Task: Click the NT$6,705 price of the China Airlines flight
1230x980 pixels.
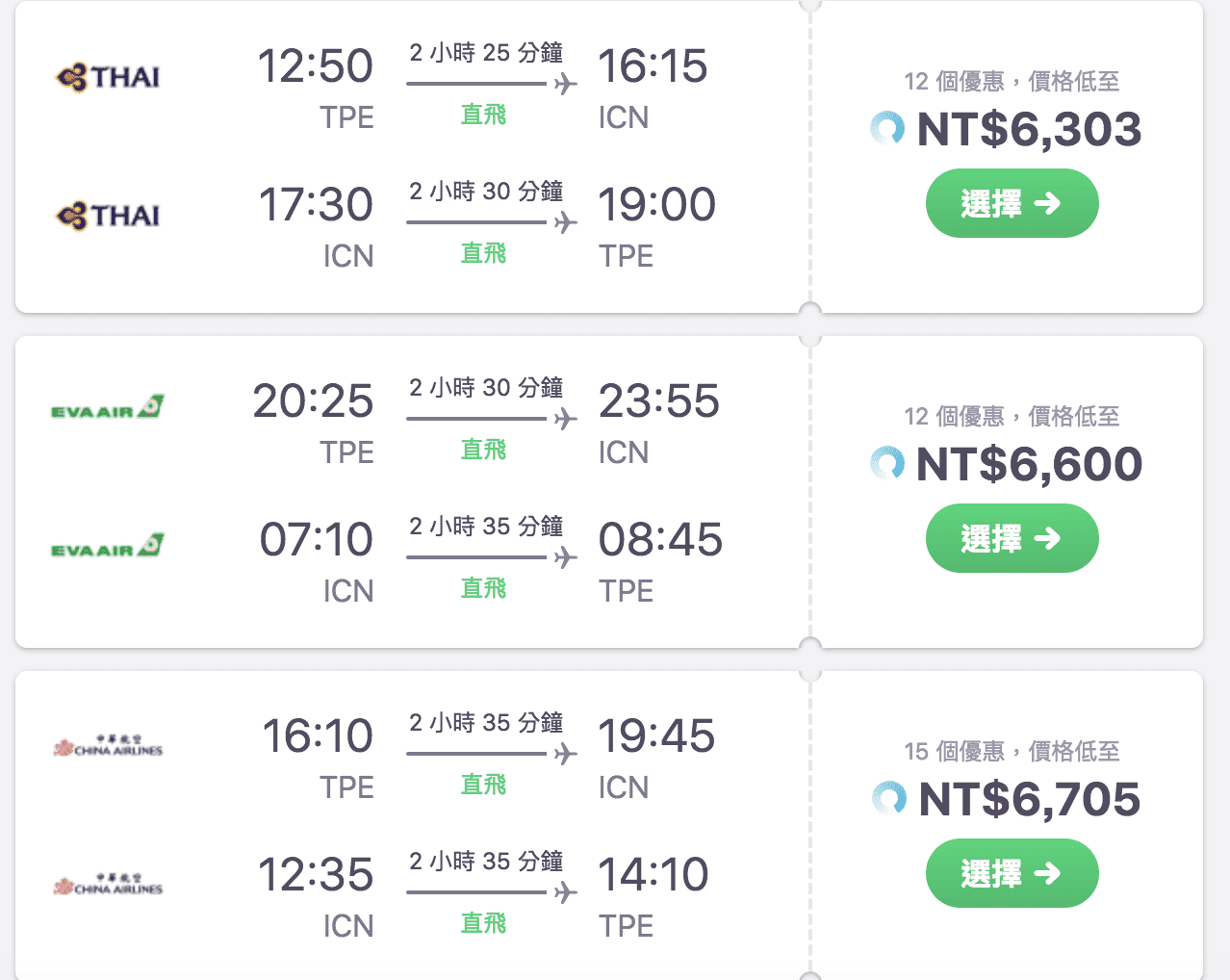Action: pyautogui.click(x=1029, y=799)
